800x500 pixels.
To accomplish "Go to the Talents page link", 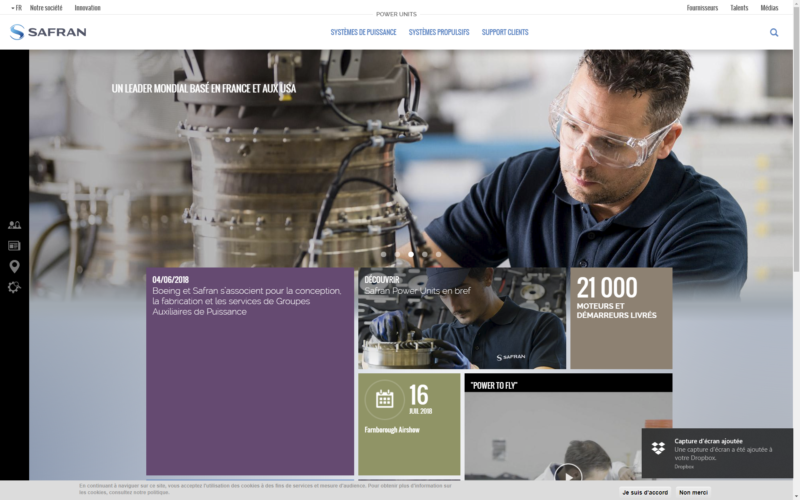I will point(739,7).
